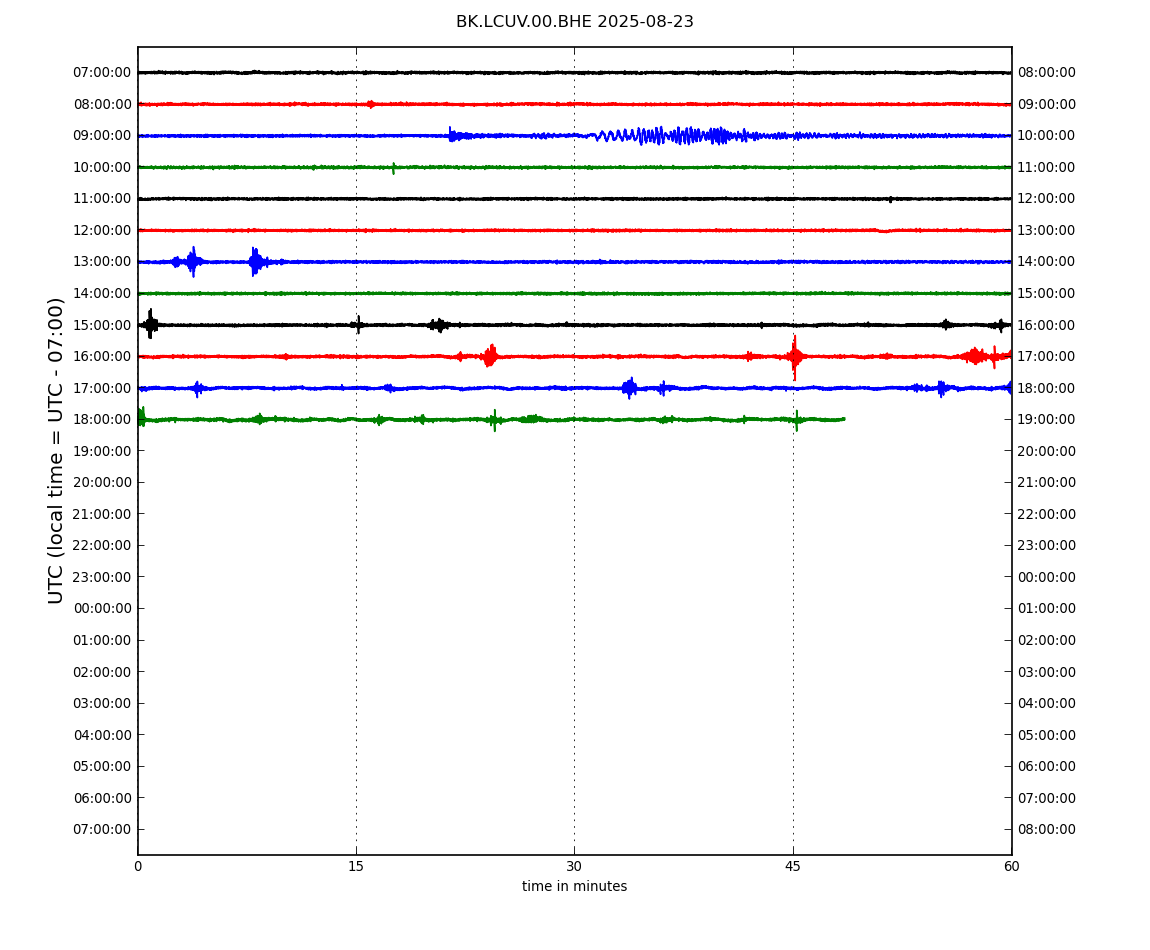Click the tall red spike on 16:00:00 trace
This screenshot has width=1150, height=950.
pos(794,357)
